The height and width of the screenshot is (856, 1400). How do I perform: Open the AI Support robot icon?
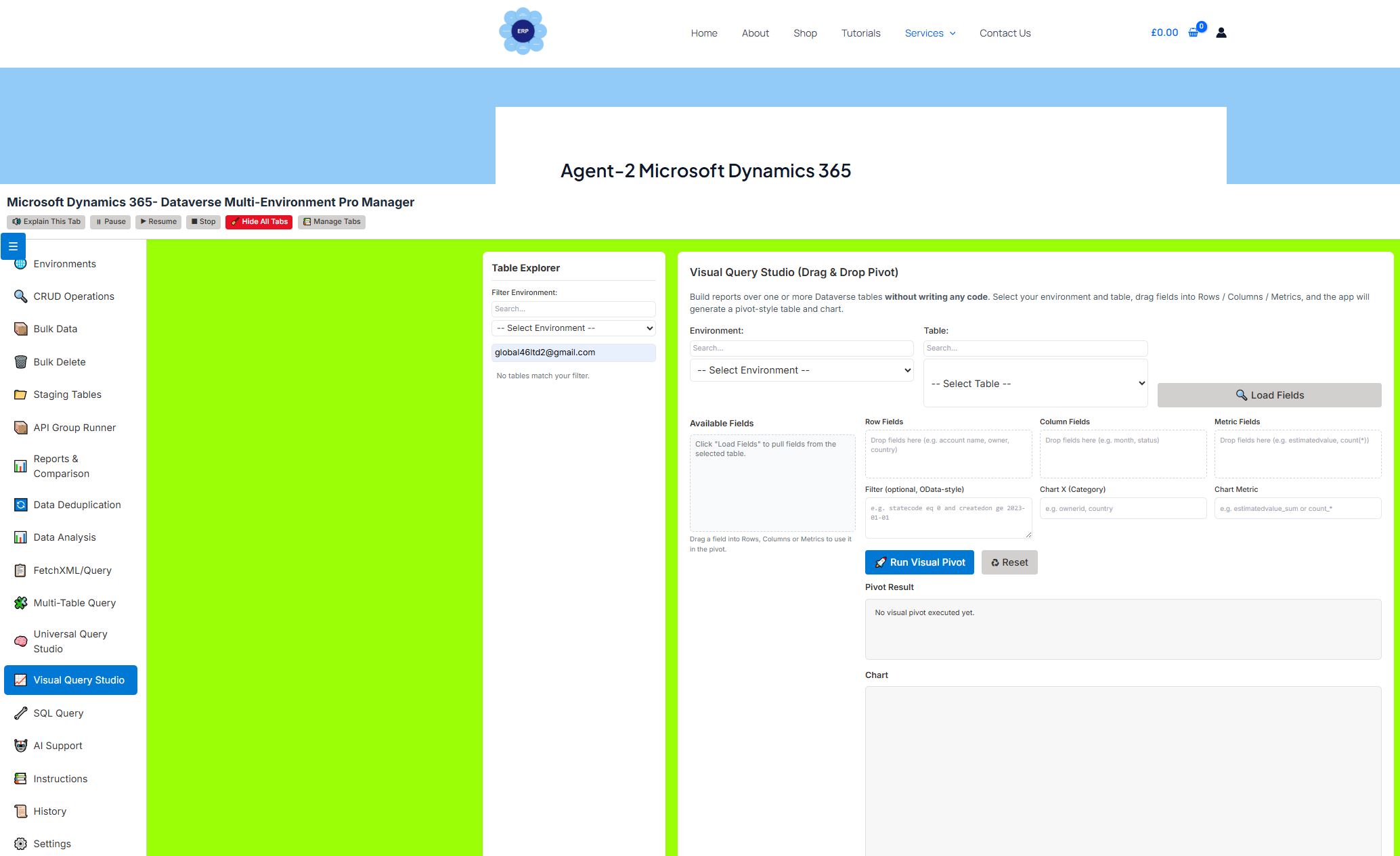click(x=20, y=745)
